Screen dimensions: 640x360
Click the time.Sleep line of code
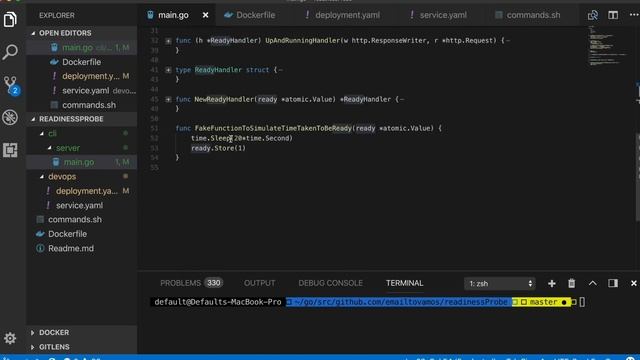(242, 138)
